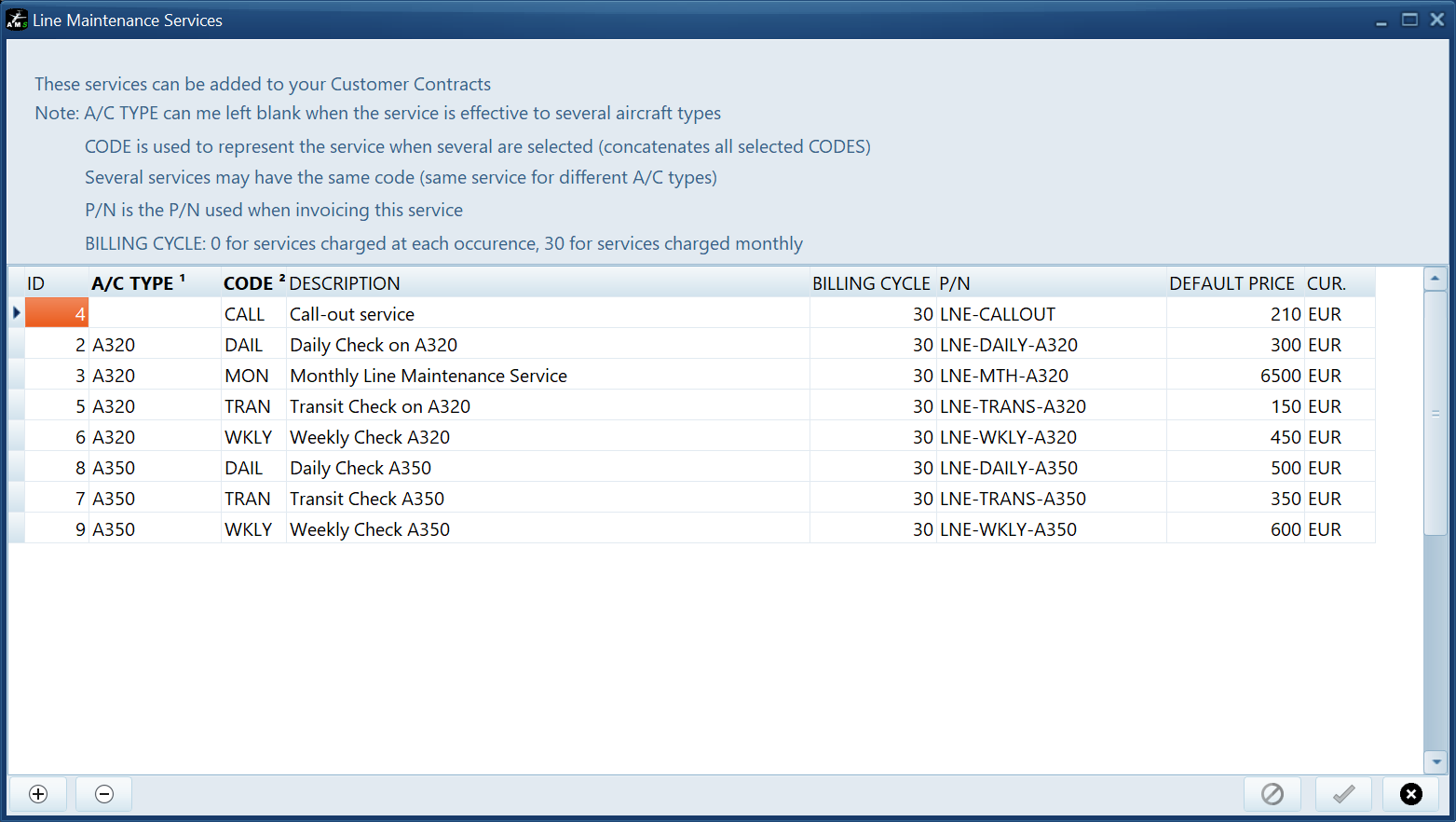Sort by DESCRIPTION column header

click(x=548, y=283)
